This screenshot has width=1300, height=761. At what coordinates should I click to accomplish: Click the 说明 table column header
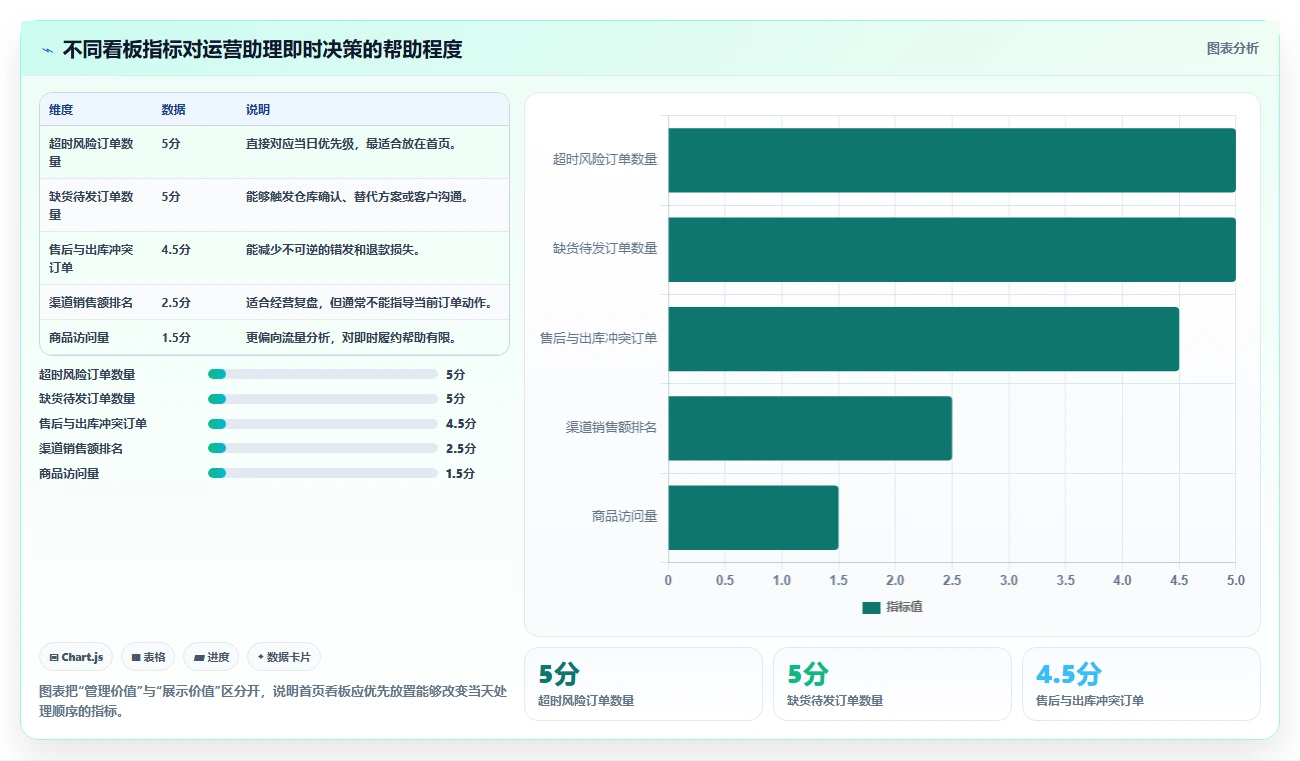pyautogui.click(x=258, y=109)
